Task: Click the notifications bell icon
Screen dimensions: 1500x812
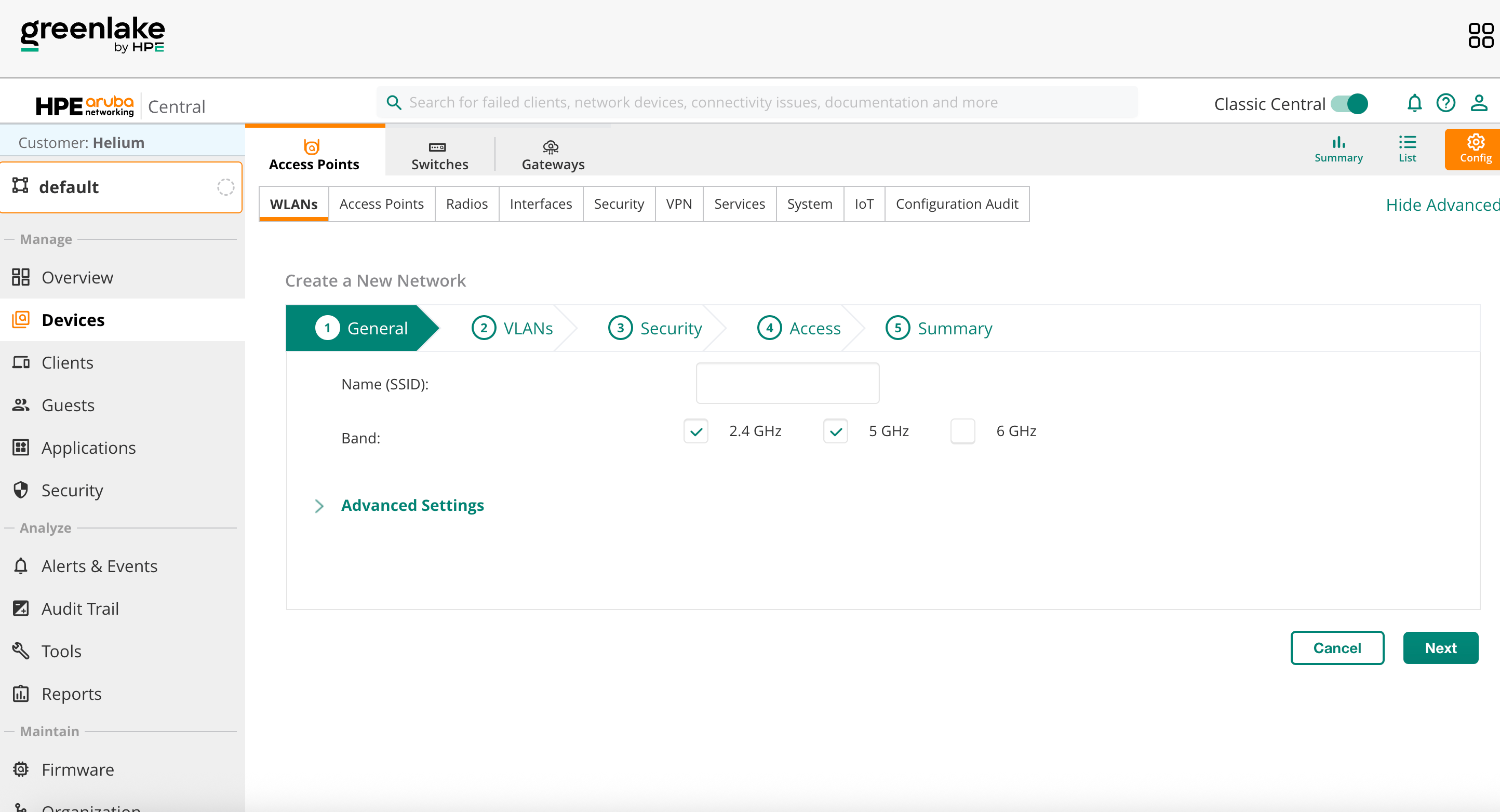Action: tap(1414, 104)
